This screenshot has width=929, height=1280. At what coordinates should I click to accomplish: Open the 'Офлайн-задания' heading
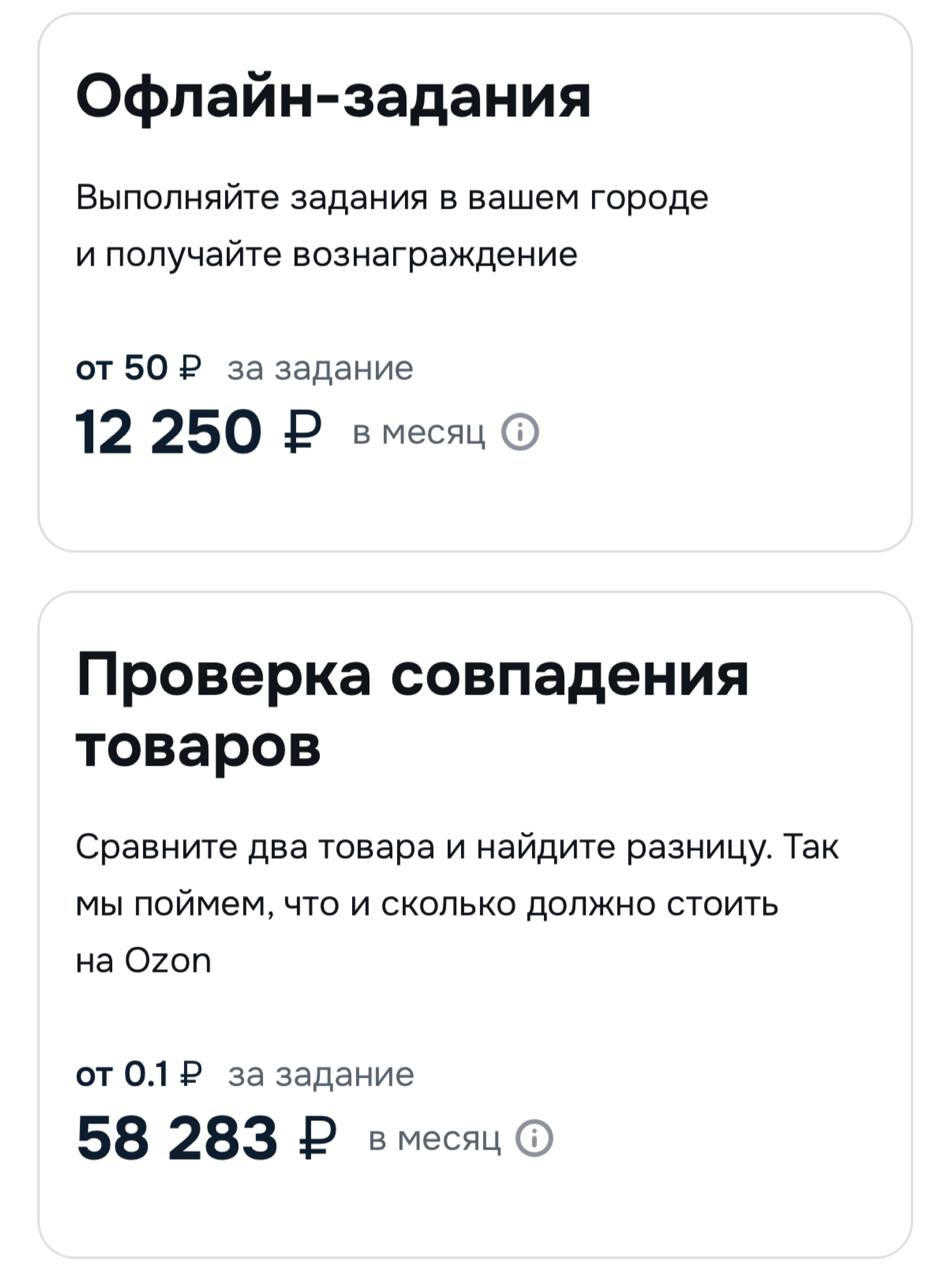pos(333,97)
